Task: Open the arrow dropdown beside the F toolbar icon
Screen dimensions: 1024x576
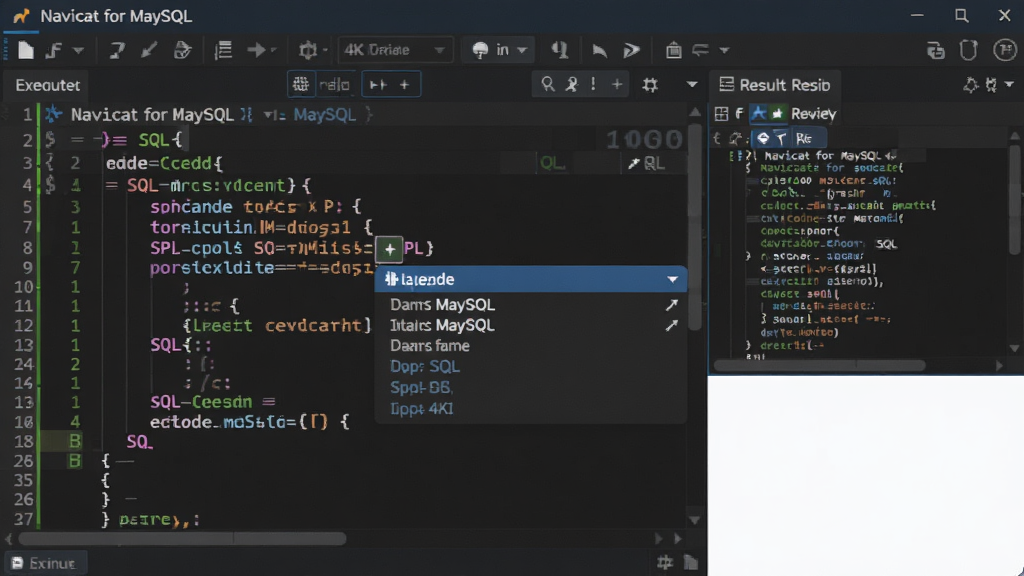Action: (78, 50)
